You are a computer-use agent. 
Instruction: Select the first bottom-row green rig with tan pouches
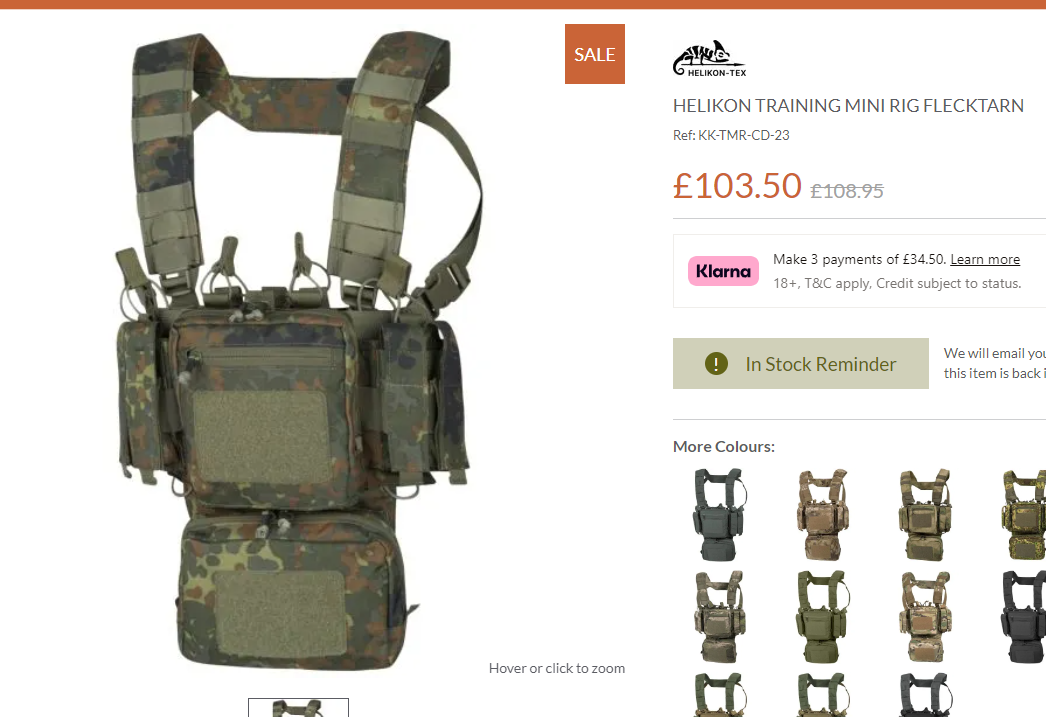(719, 694)
